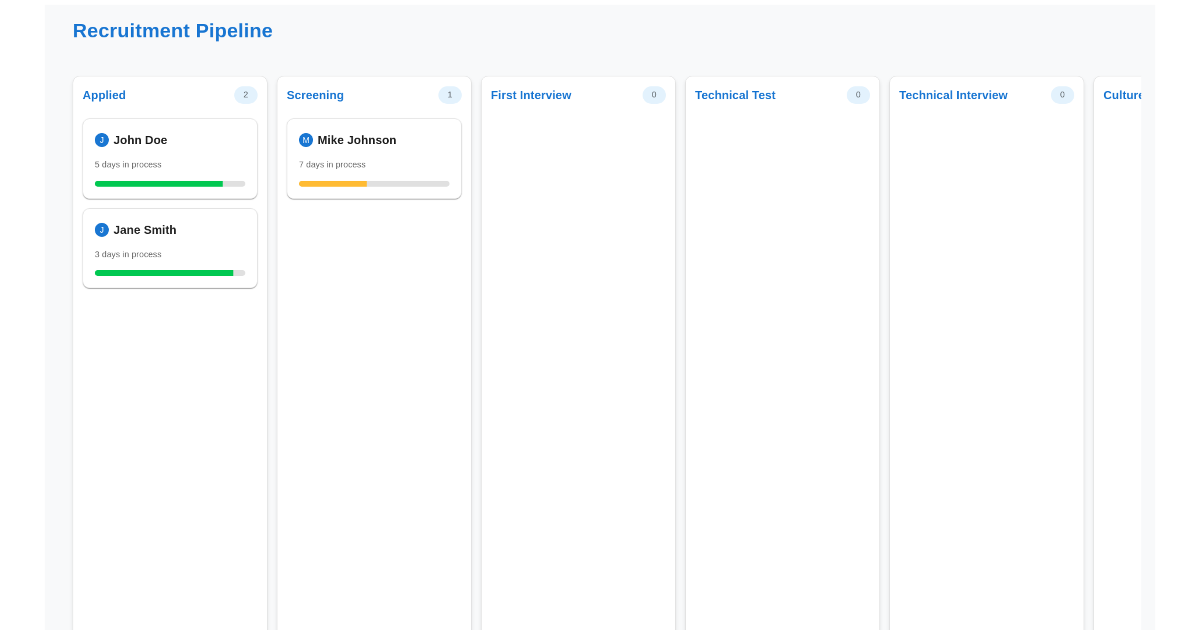Click the zero badge on First Interview
Image resolution: width=1200 pixels, height=630 pixels.
654,94
